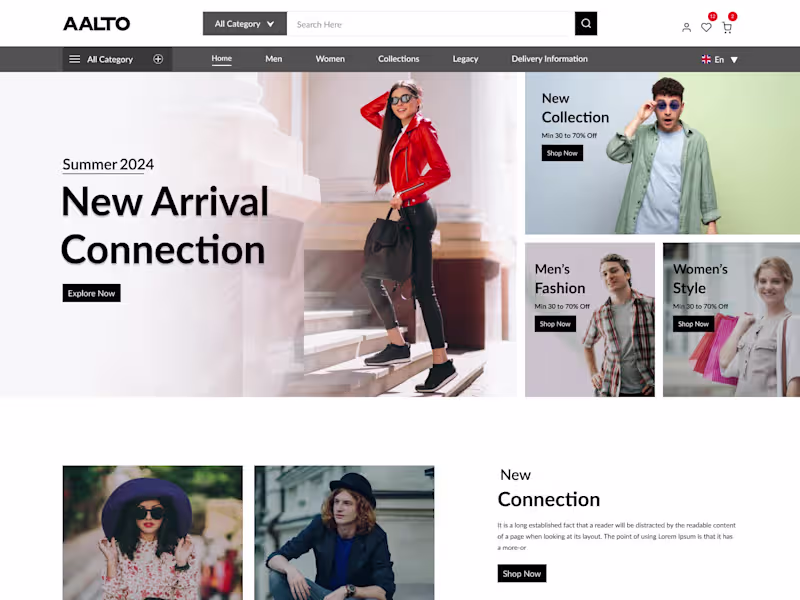The image size is (800, 600).
Task: Click the hamburger menu icon beside All Category
Action: coord(74,59)
